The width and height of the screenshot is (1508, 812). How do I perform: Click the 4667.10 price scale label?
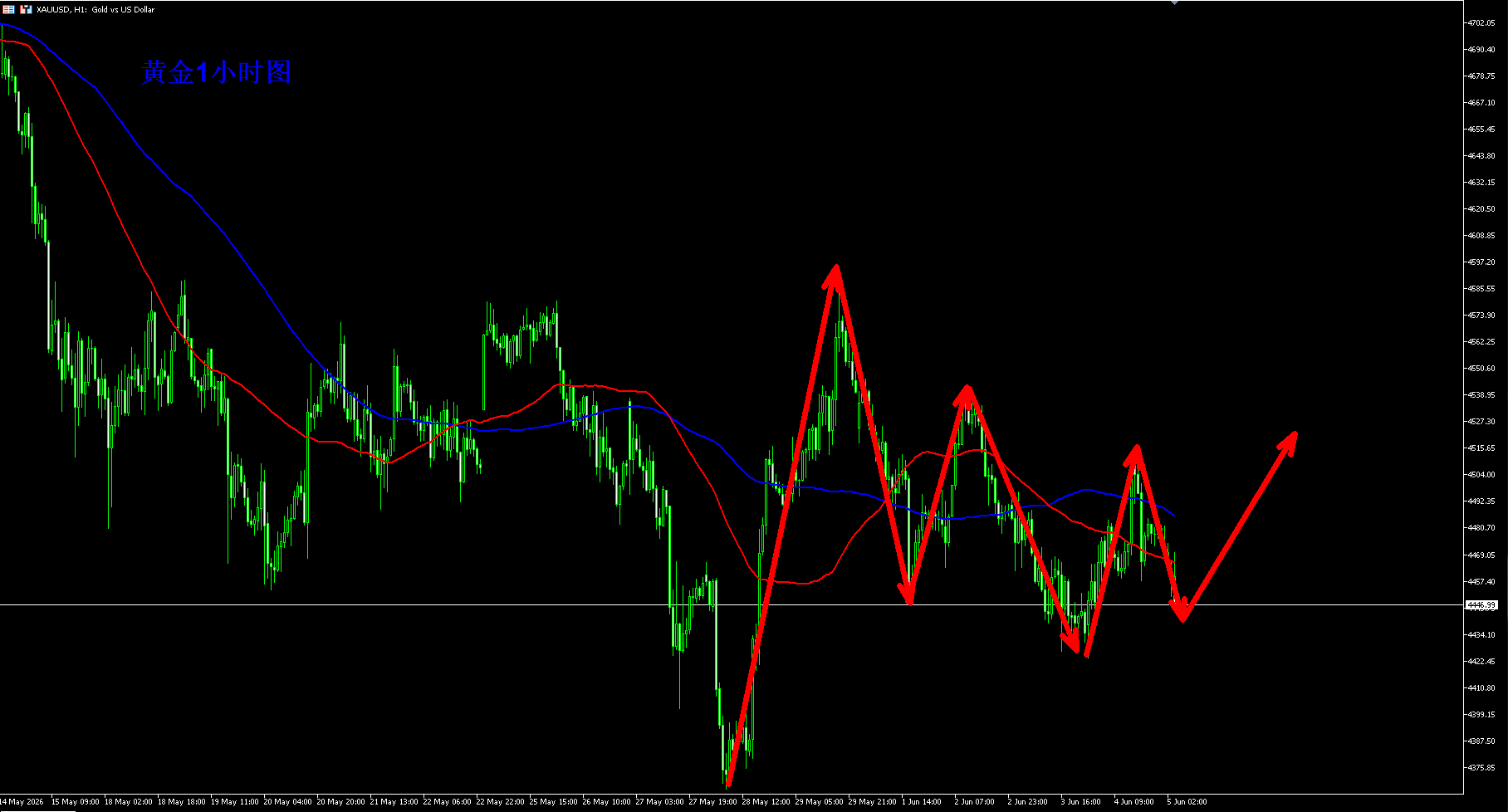pyautogui.click(x=1481, y=103)
